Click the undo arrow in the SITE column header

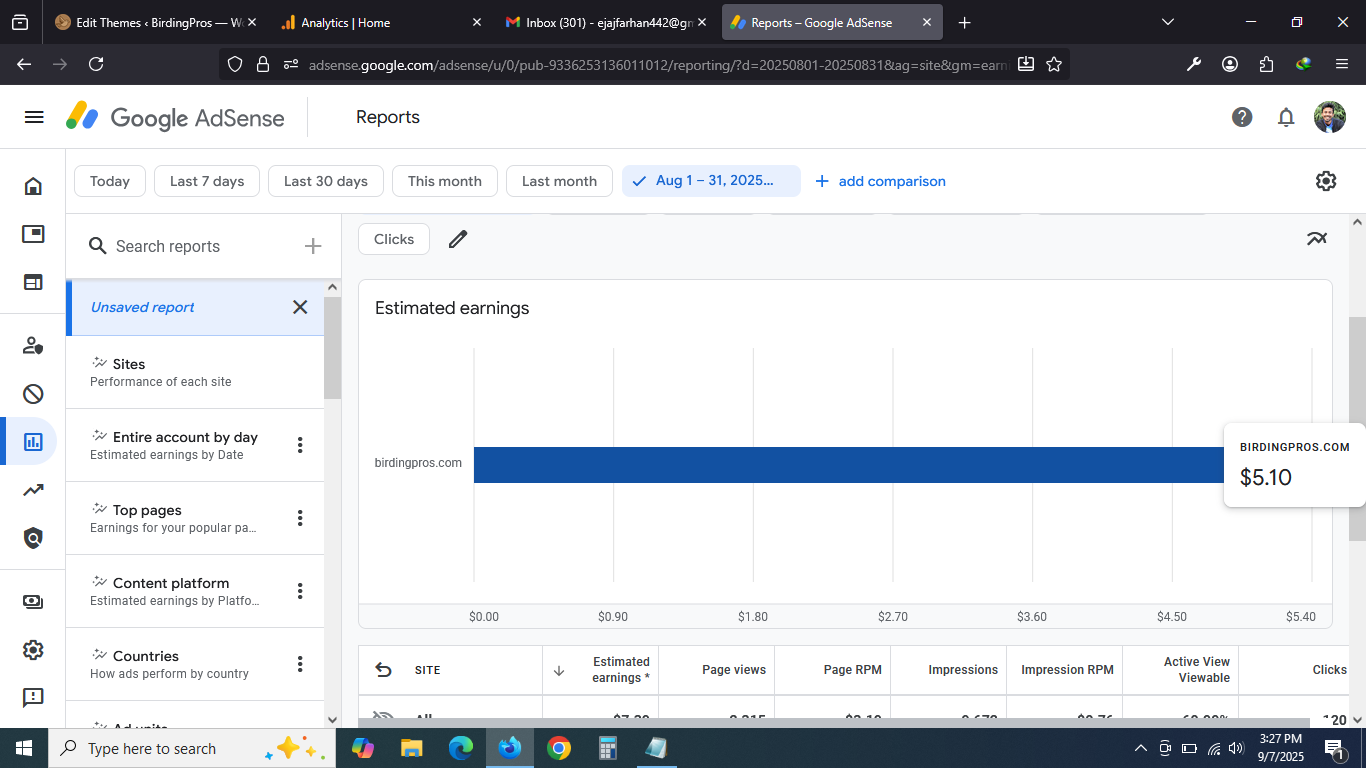tap(383, 670)
